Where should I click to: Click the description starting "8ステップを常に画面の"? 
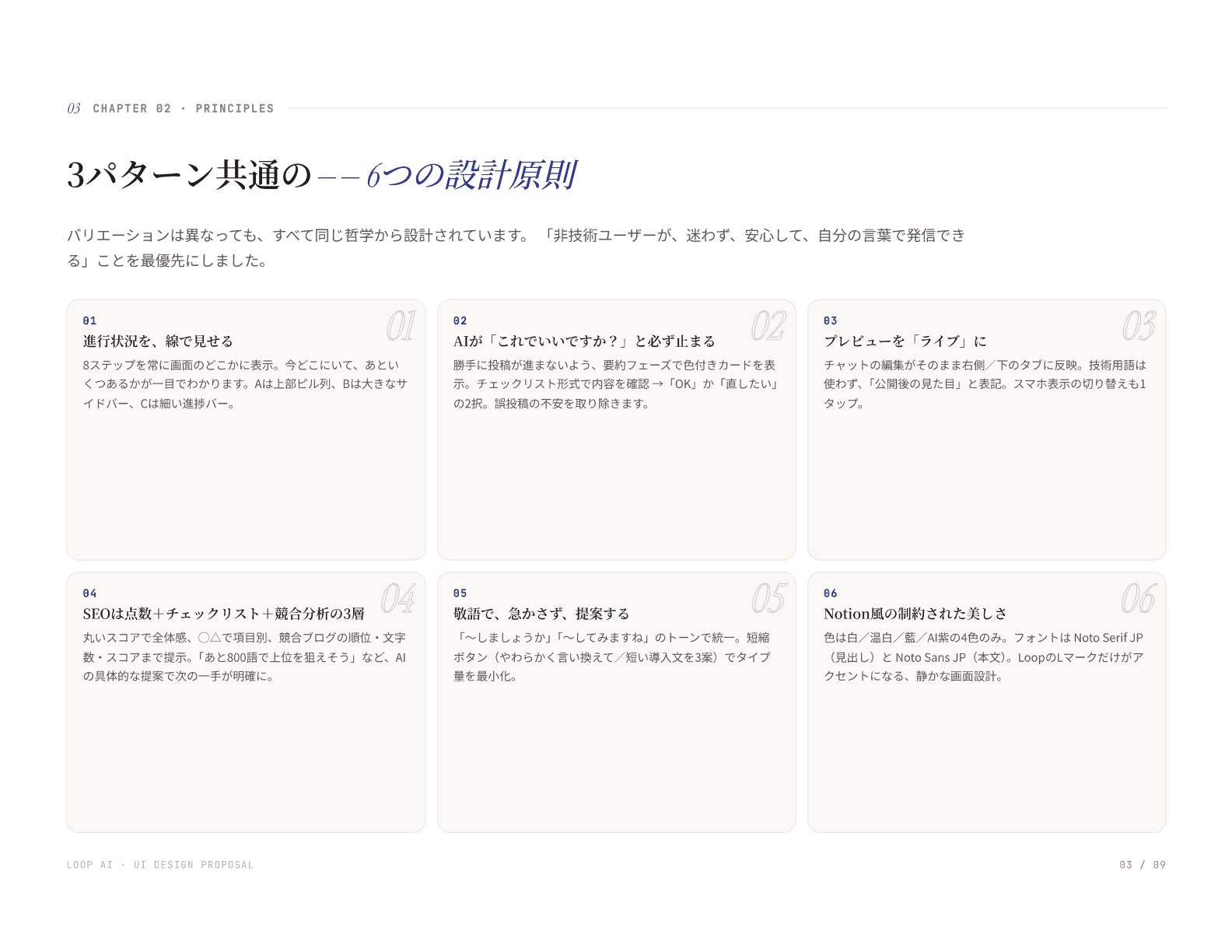point(246,384)
